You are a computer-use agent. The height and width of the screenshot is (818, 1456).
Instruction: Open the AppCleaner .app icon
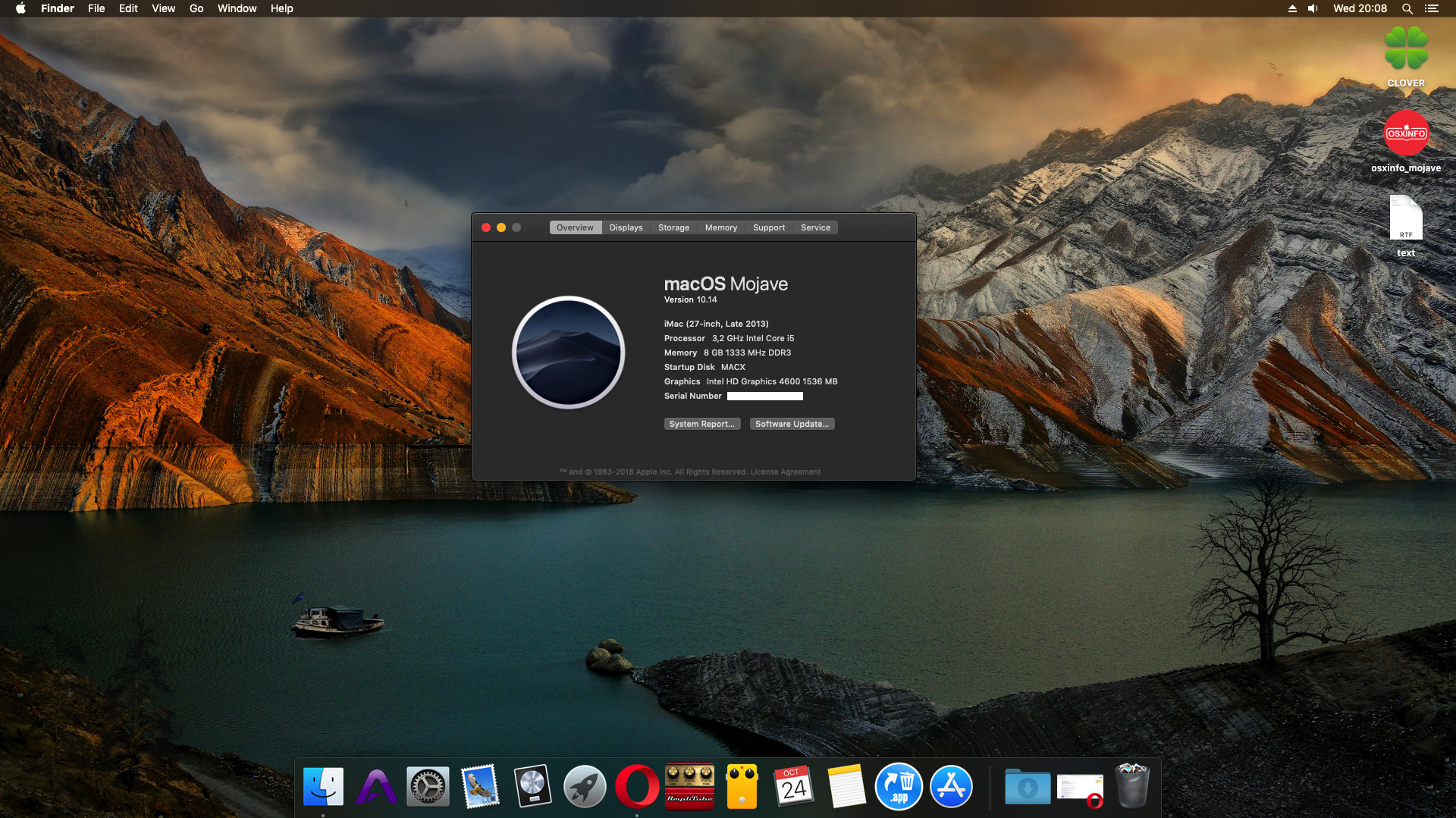click(899, 786)
